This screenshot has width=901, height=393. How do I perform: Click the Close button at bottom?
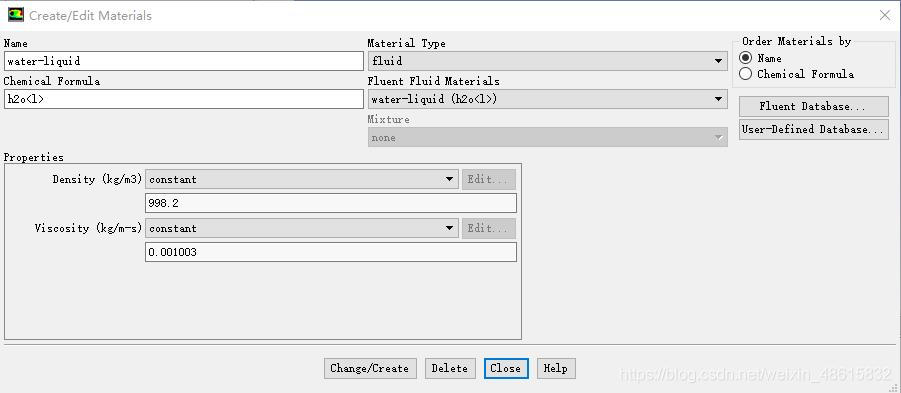506,368
